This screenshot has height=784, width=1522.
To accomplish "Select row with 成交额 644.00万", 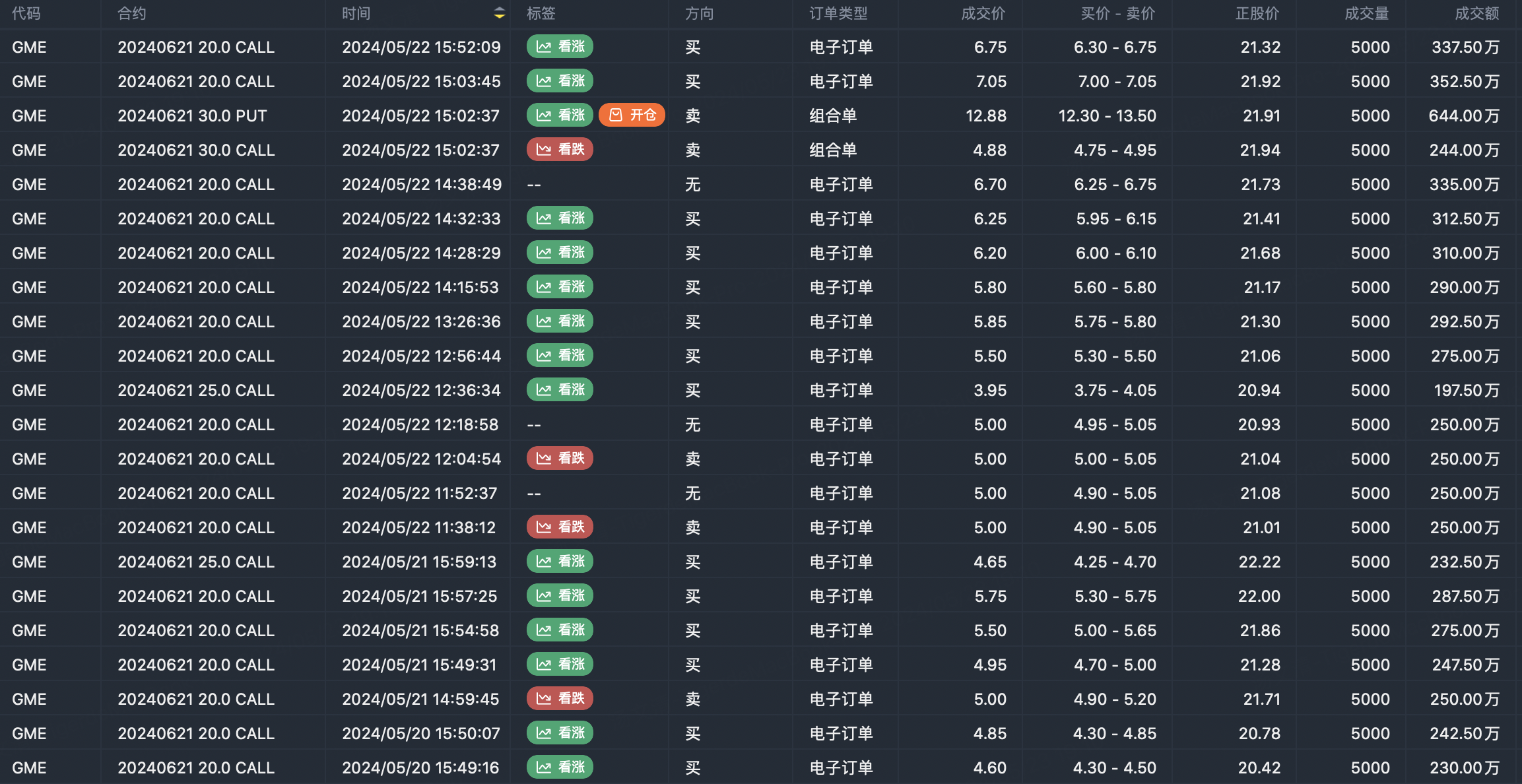I will [1463, 116].
